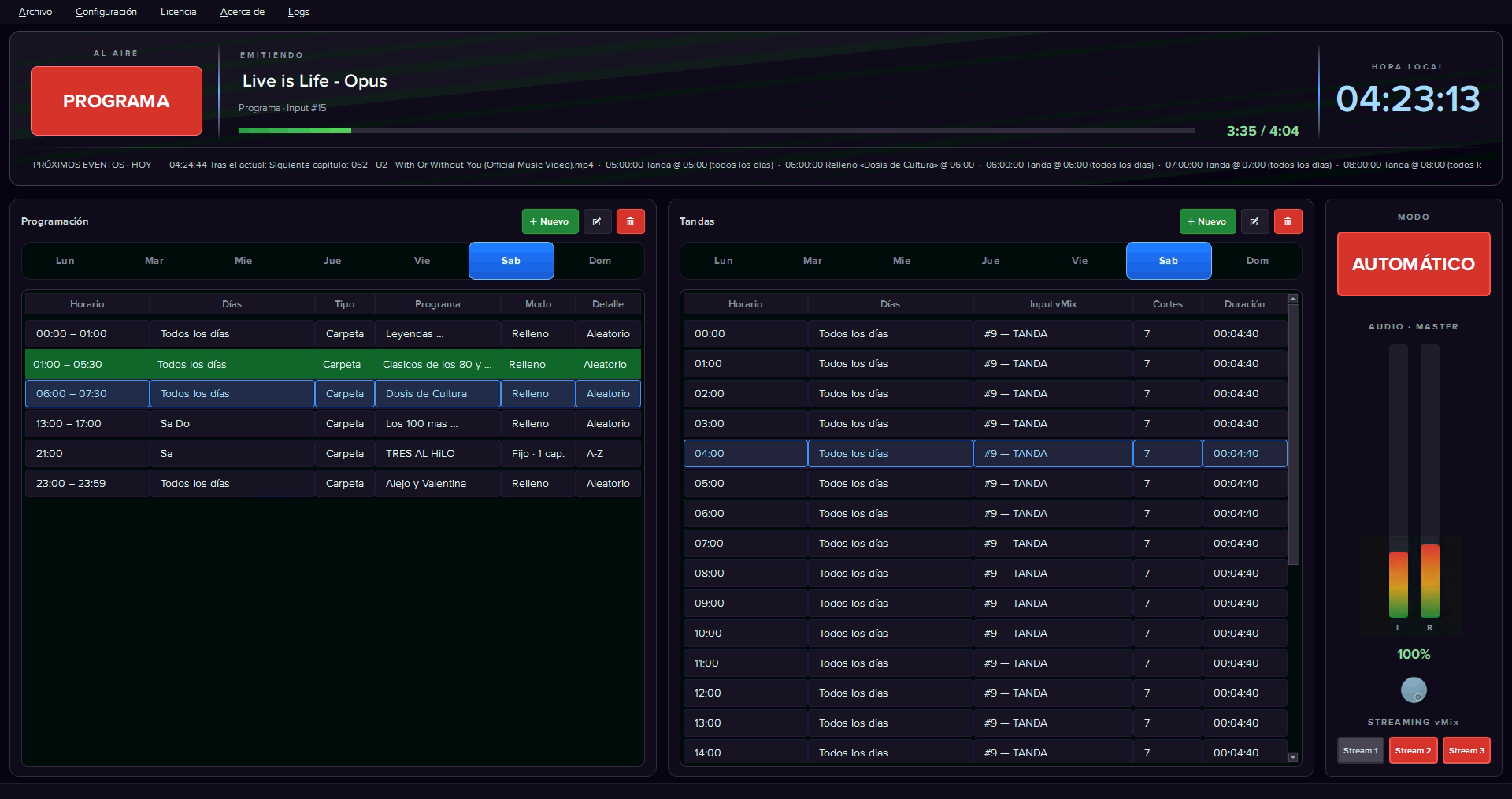This screenshot has height=799, width=1512.
Task: Select the 14:00 Tanda row
Action: click(985, 753)
